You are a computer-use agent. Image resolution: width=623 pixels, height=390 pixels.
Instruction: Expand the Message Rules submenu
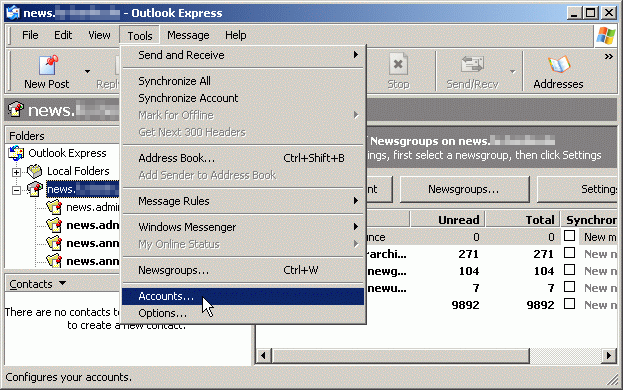click(243, 201)
